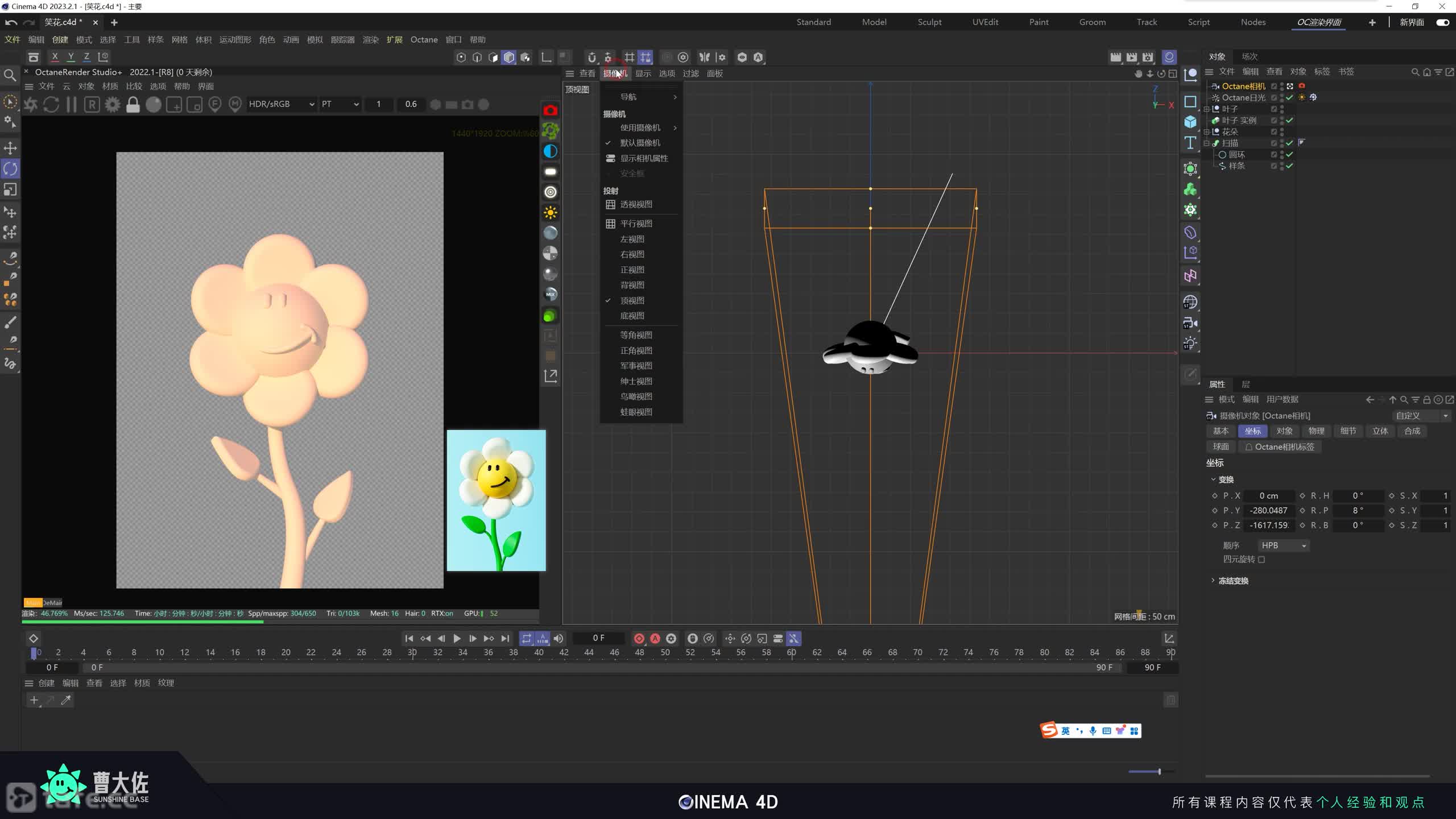Click the P.Y coordinate input field

point(1268,511)
